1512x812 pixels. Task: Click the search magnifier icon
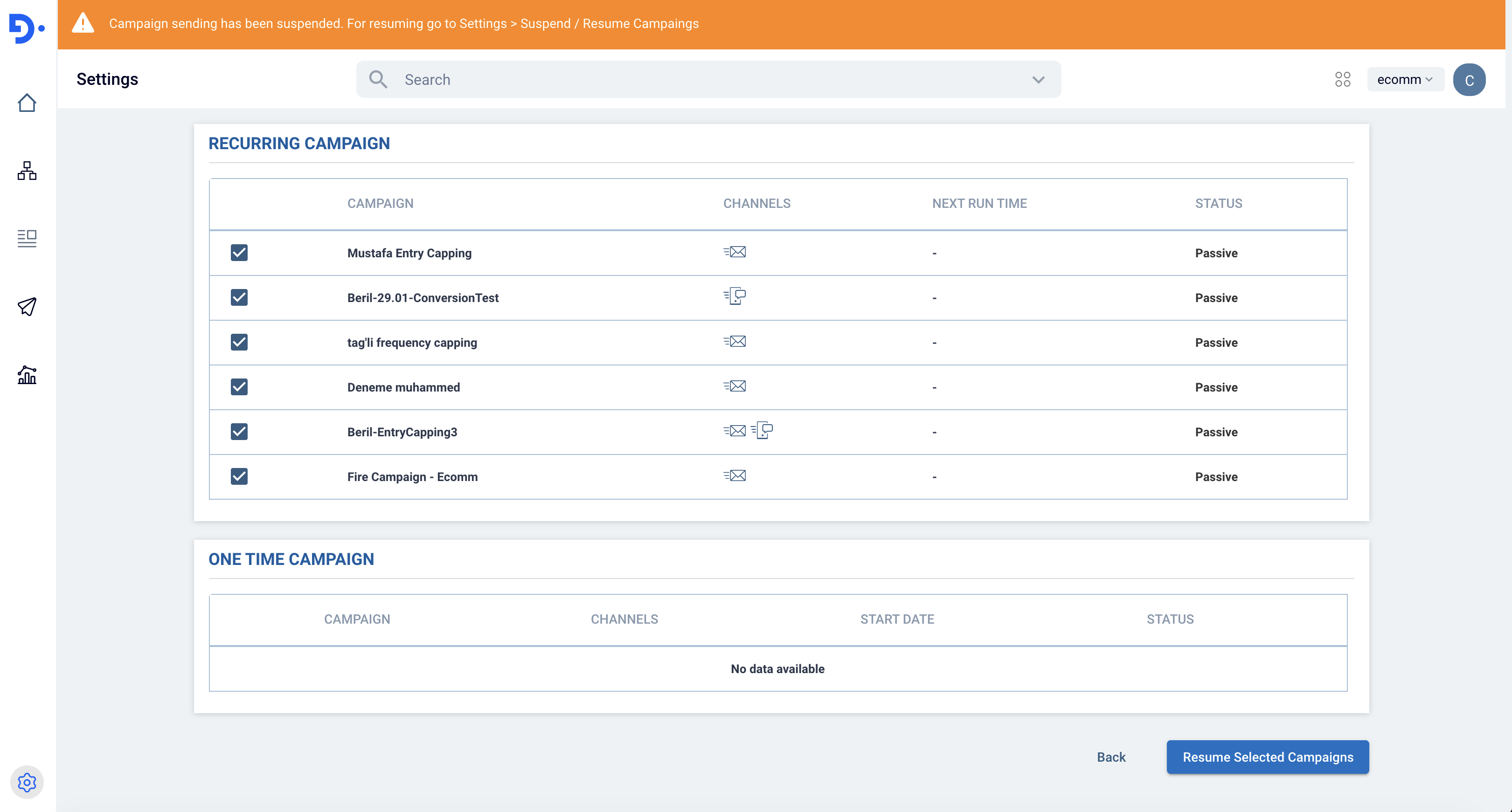[x=378, y=79]
